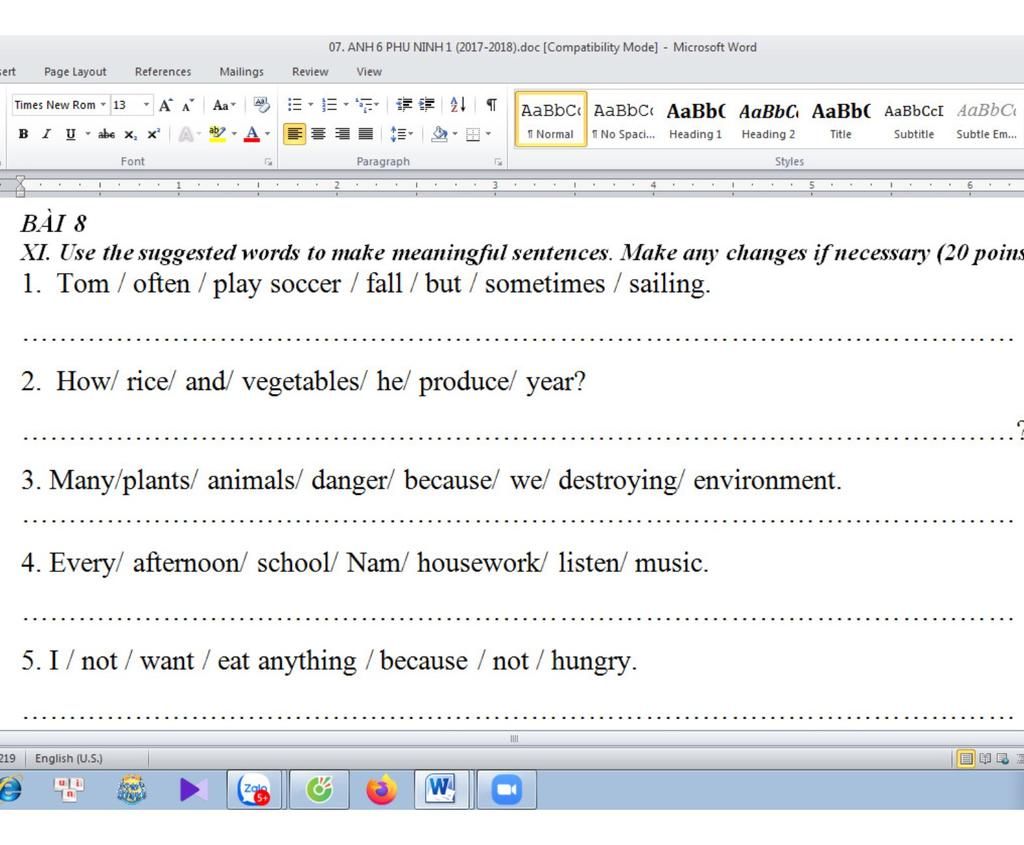Expand the Shading color arrow

[455, 134]
